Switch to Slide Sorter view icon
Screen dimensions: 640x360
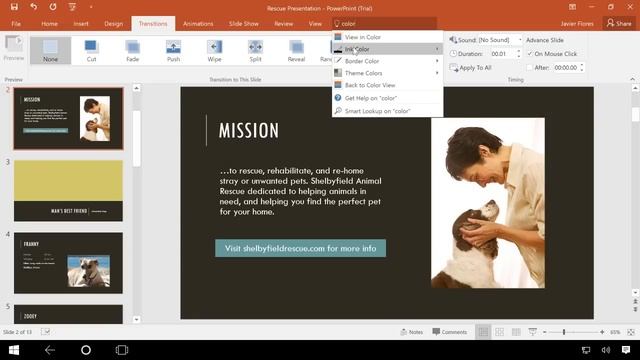(500, 332)
